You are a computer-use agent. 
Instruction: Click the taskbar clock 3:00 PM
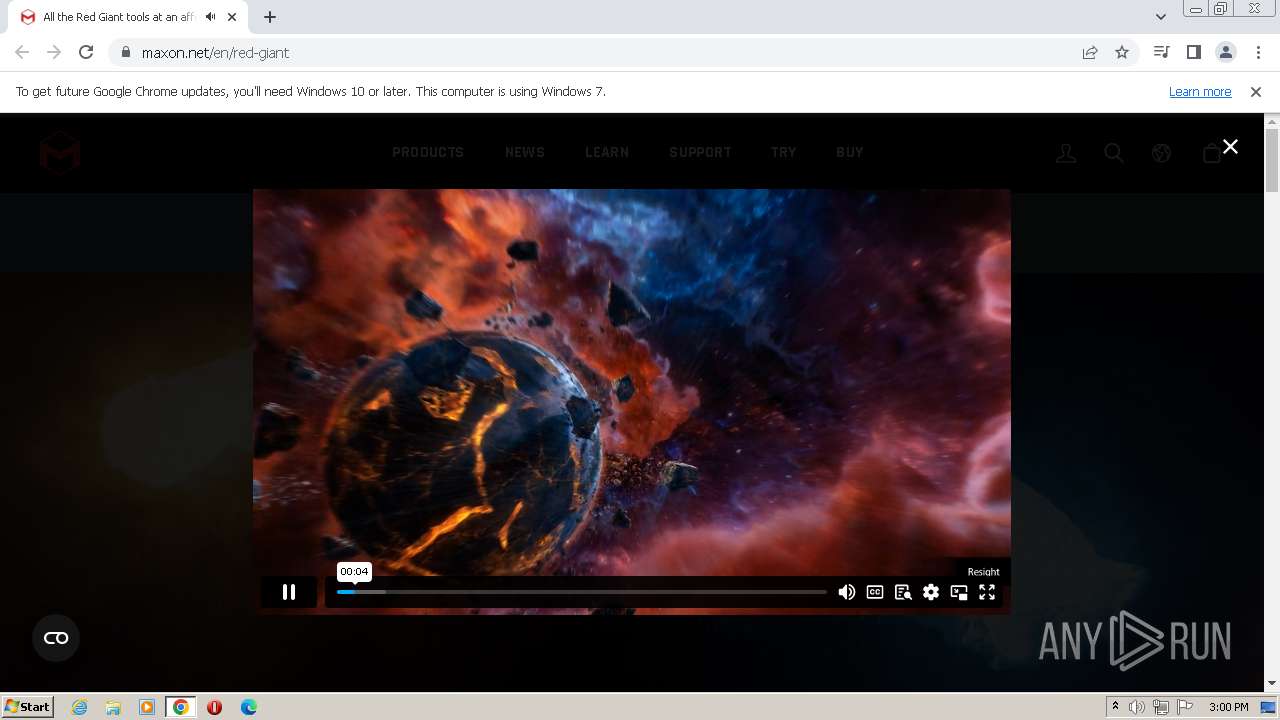[1228, 707]
